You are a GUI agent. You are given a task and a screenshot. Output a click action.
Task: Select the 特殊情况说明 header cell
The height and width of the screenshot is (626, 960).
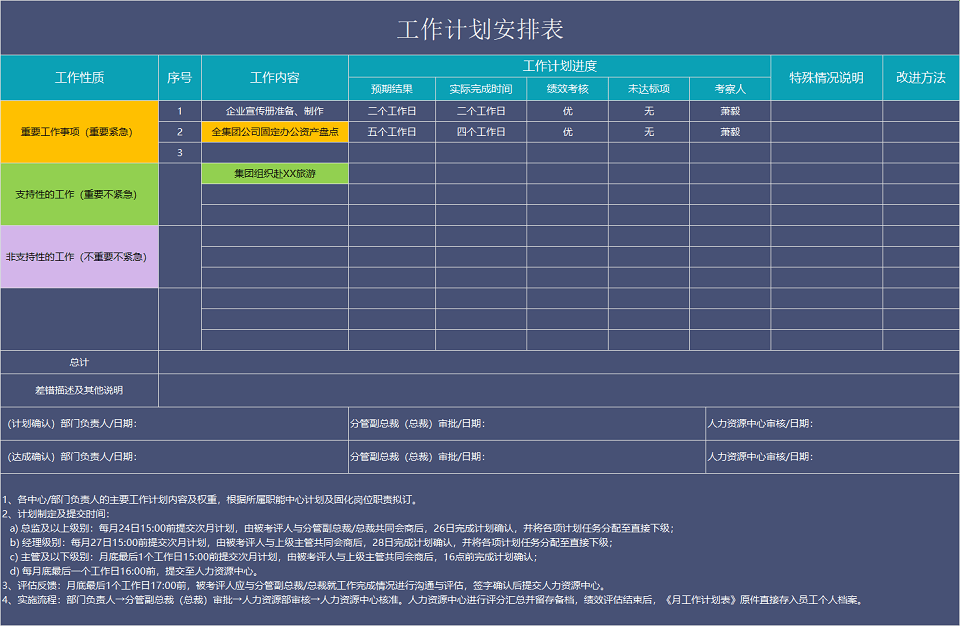pos(826,78)
